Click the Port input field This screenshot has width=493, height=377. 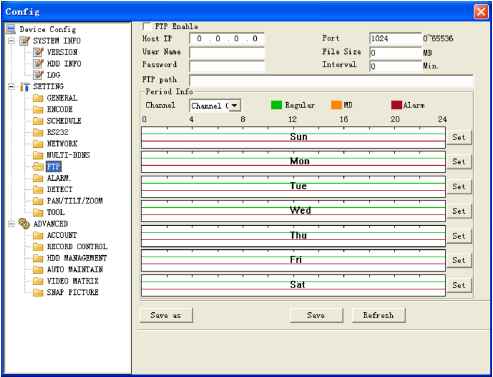point(395,39)
